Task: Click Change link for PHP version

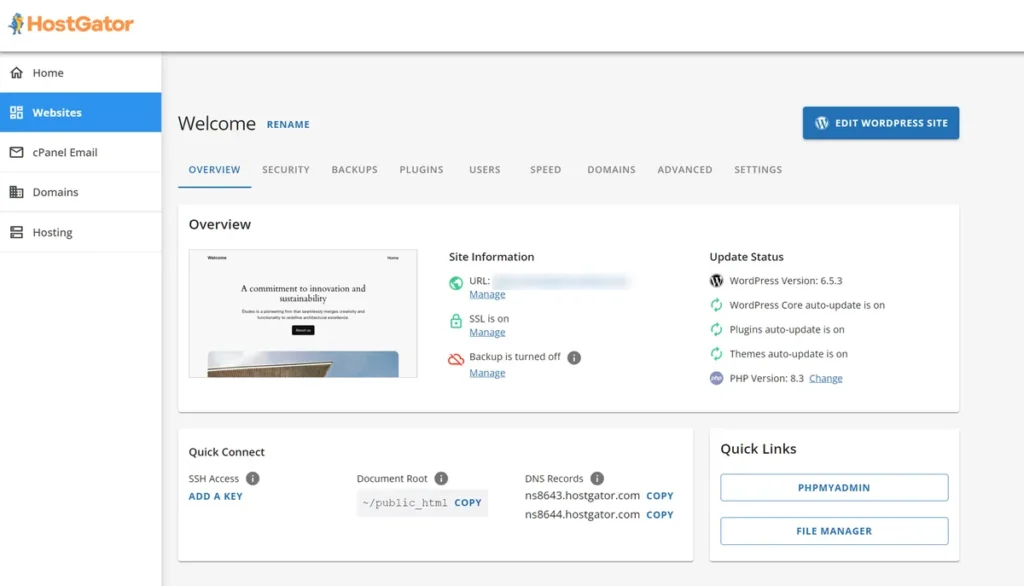Action: (825, 379)
